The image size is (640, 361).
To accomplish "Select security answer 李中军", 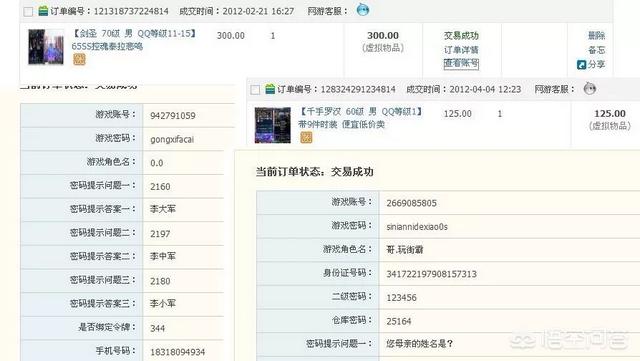I will pos(162,256).
